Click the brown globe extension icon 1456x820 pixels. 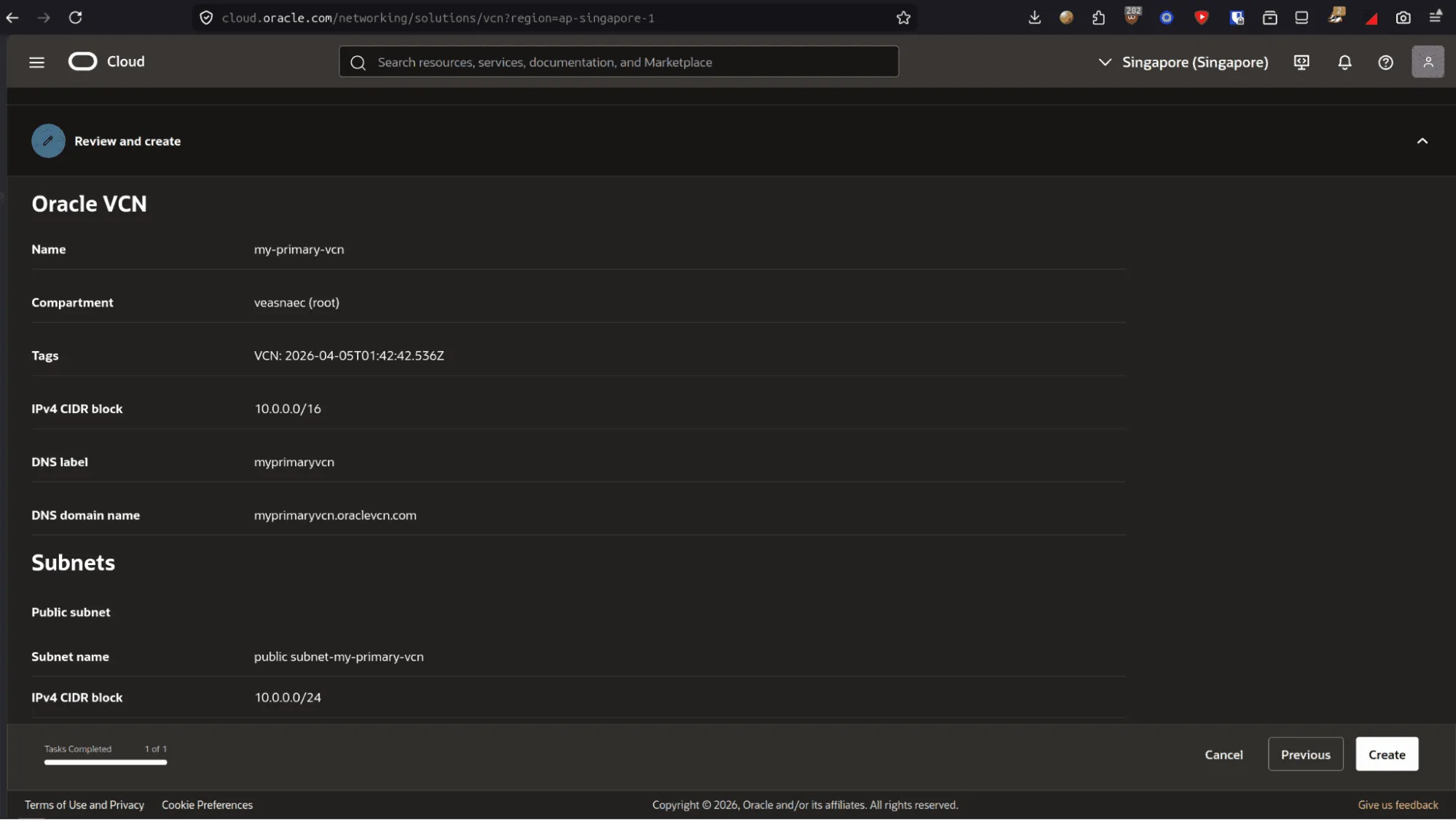[x=1066, y=17]
